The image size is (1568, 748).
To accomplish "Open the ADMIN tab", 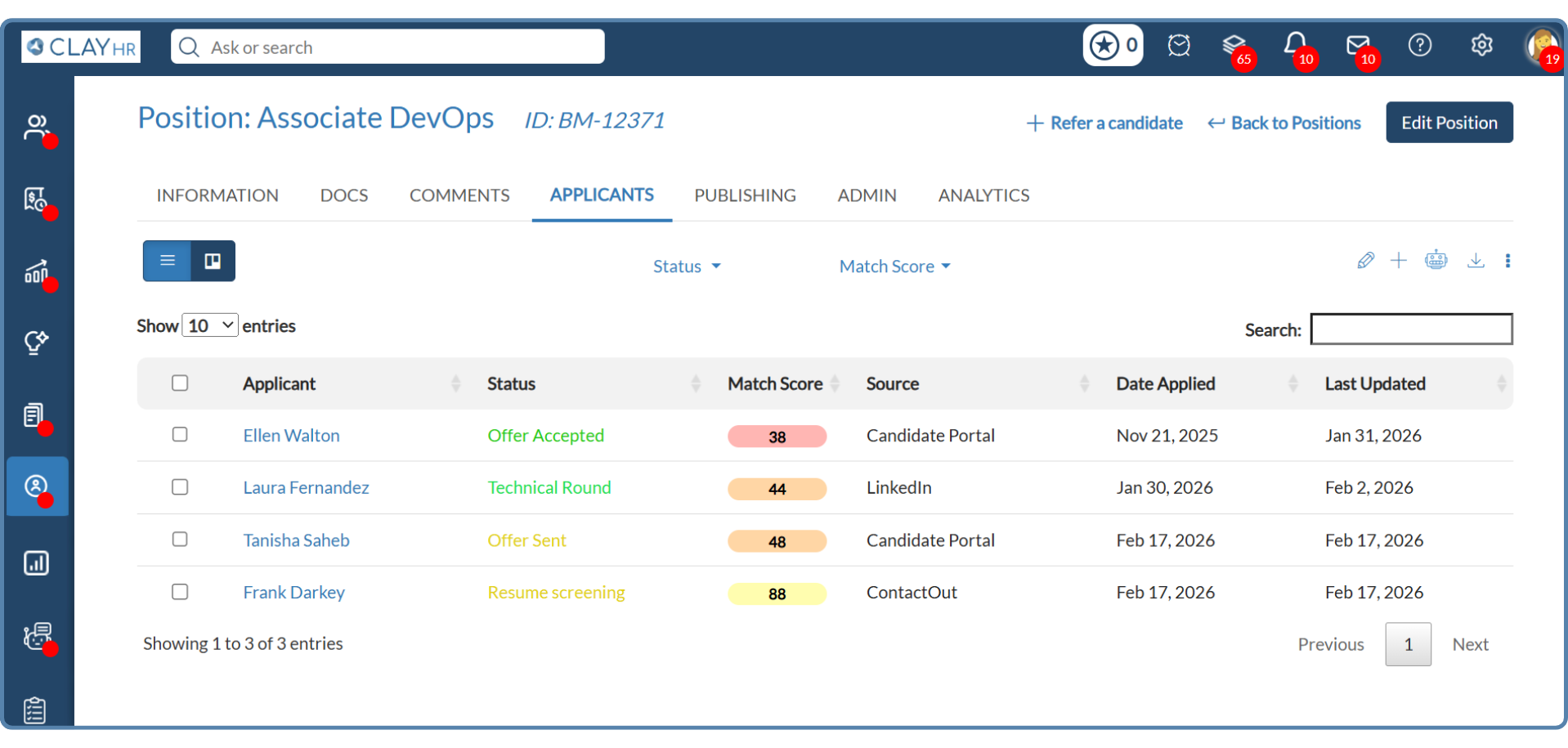I will tap(867, 195).
